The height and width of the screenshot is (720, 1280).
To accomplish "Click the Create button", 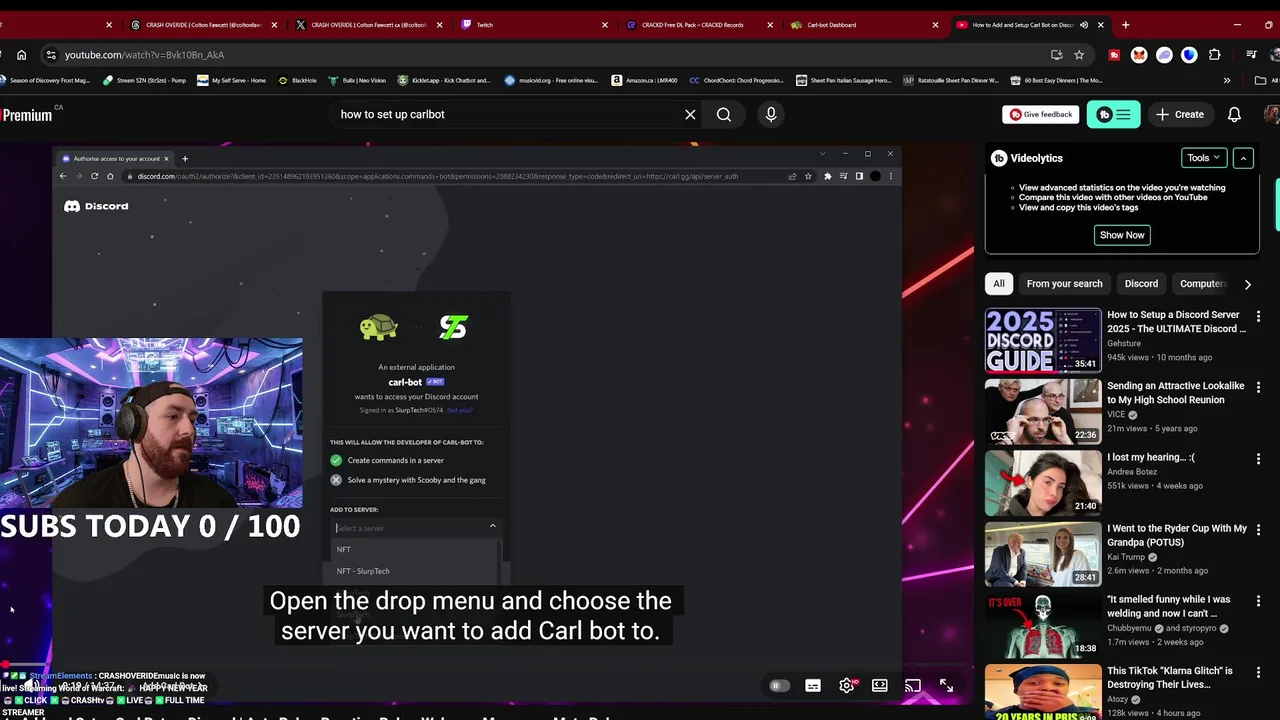I will point(1180,114).
